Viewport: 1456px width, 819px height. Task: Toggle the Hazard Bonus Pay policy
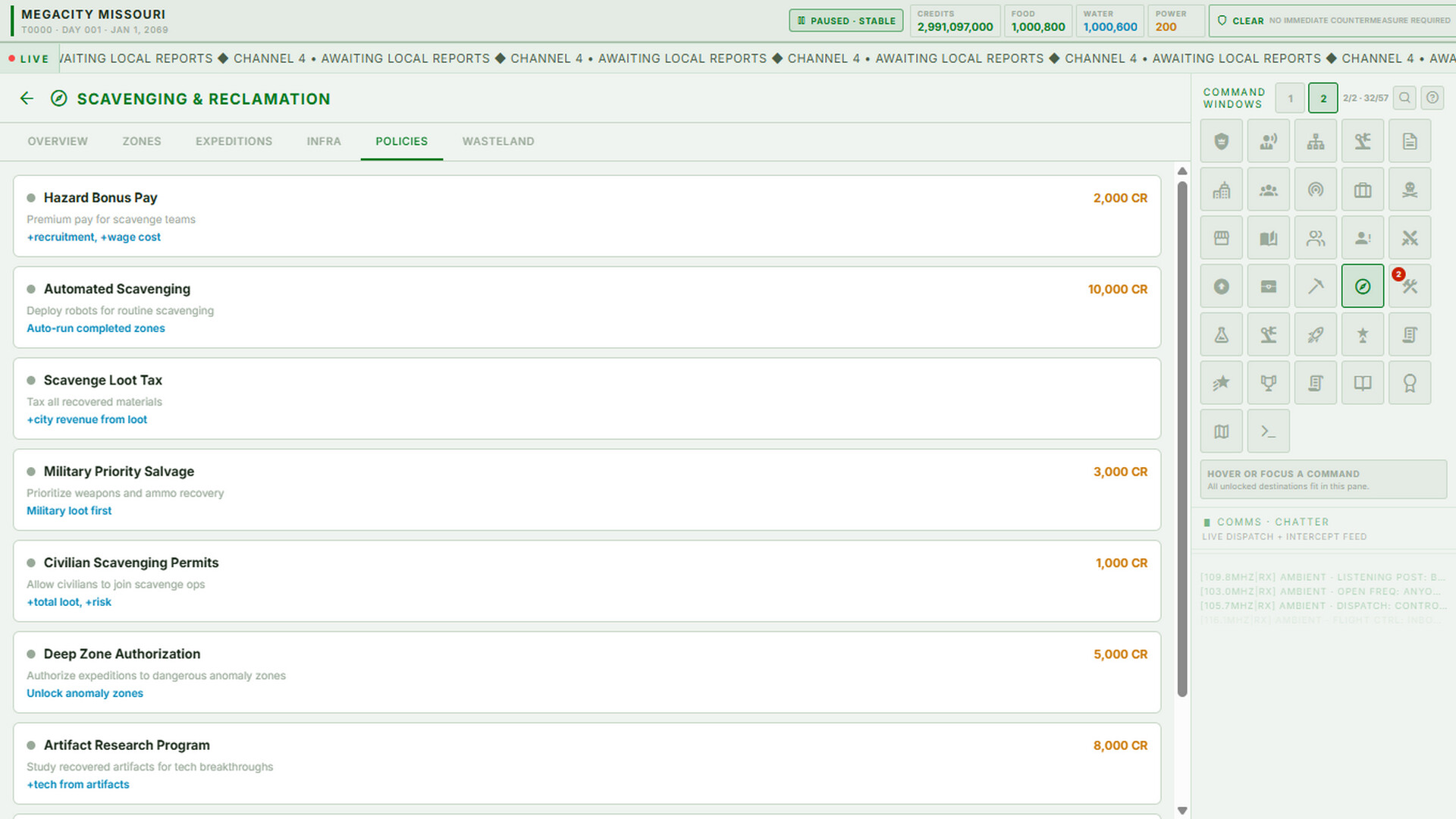click(x=587, y=216)
